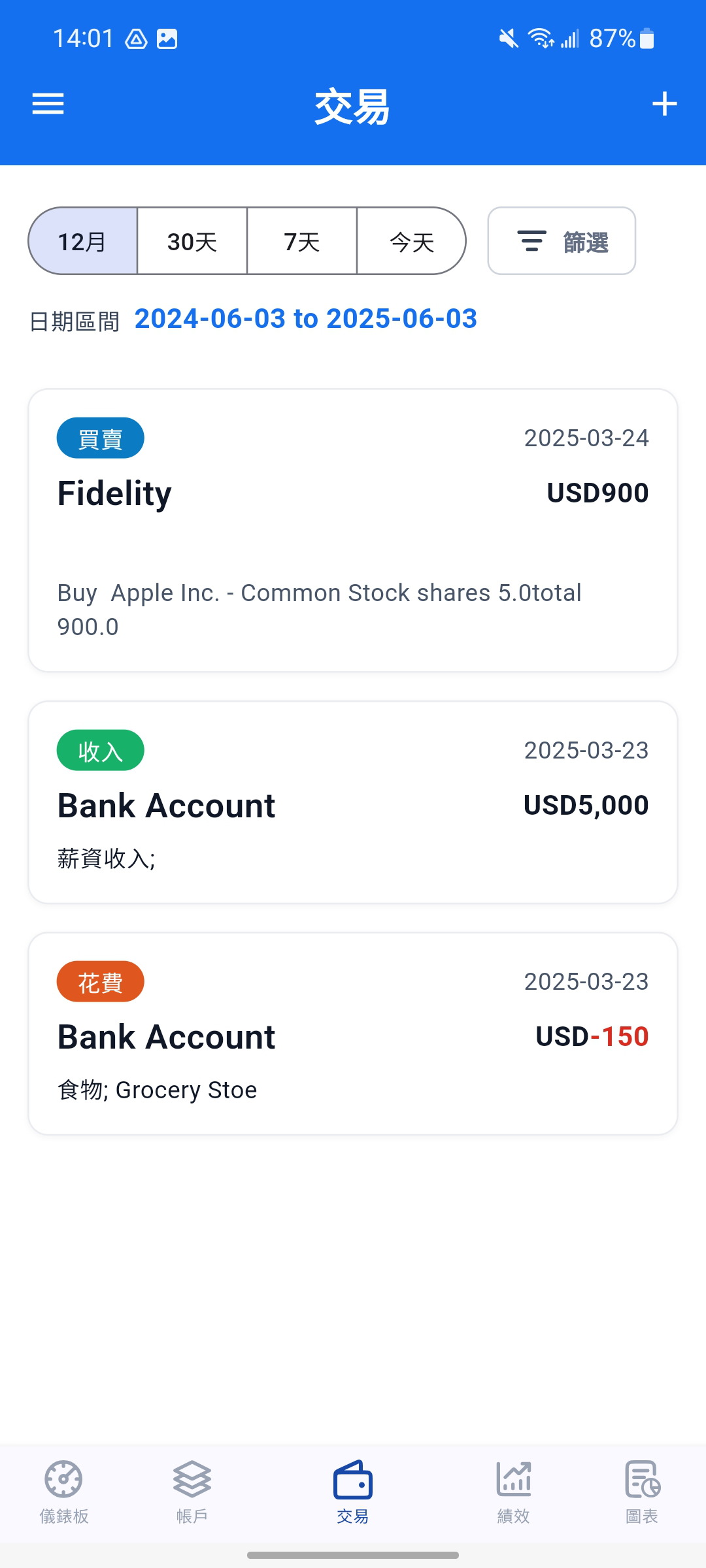Tap the green 收入 income tag
This screenshot has height=1568, width=706.
101,750
